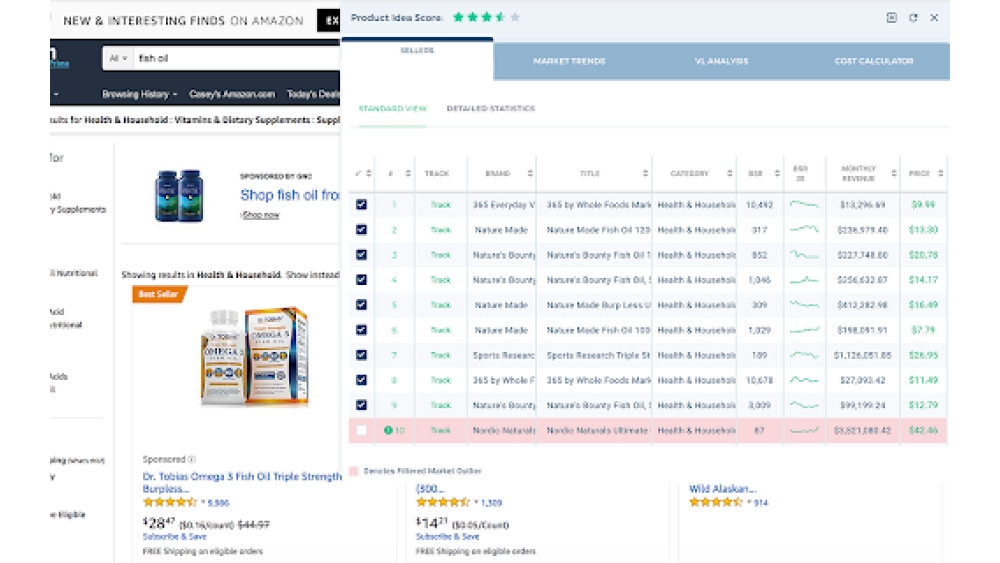Viewport: 1000px width, 563px height.
Task: Click revenue $1,126,051.85 in Sports Research row
Action: 862,355
